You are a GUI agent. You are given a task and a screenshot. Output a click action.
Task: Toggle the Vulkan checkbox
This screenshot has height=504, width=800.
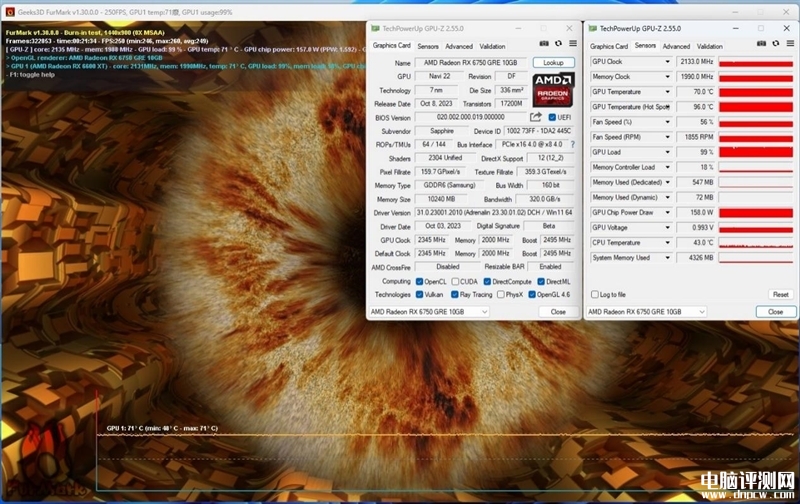419,294
